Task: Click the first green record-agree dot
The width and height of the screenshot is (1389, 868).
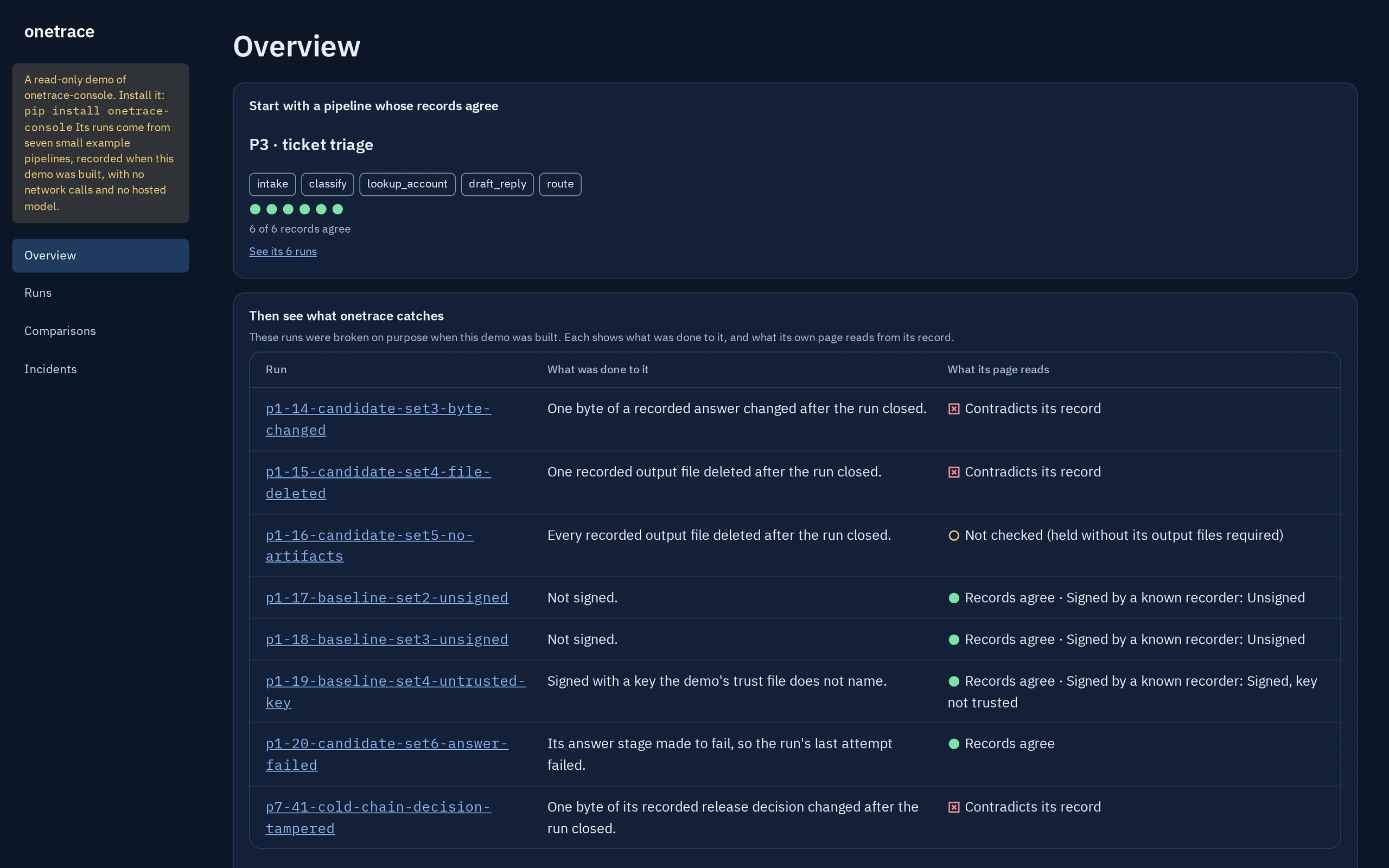Action: (x=256, y=209)
